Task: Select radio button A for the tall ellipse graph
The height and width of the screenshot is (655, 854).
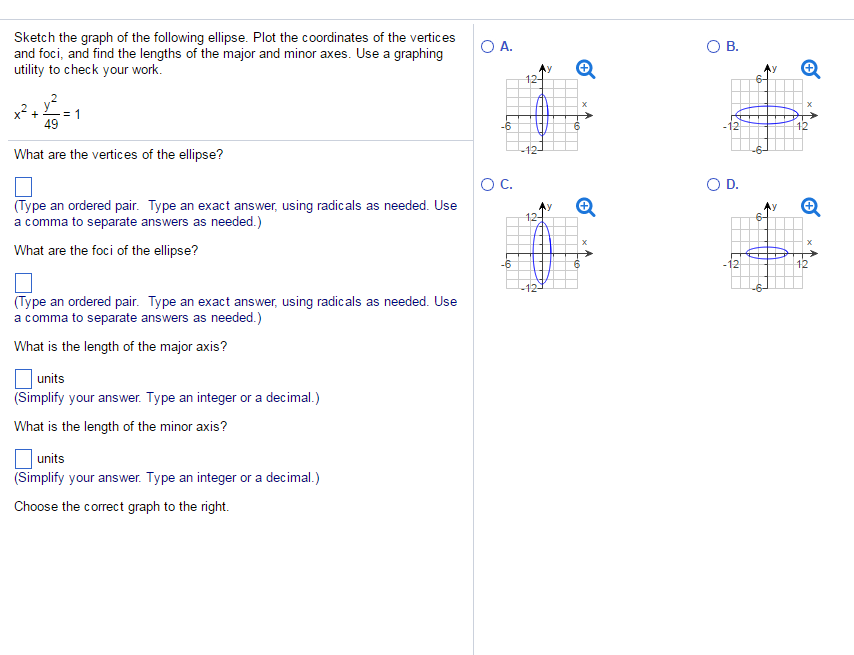Action: point(486,46)
